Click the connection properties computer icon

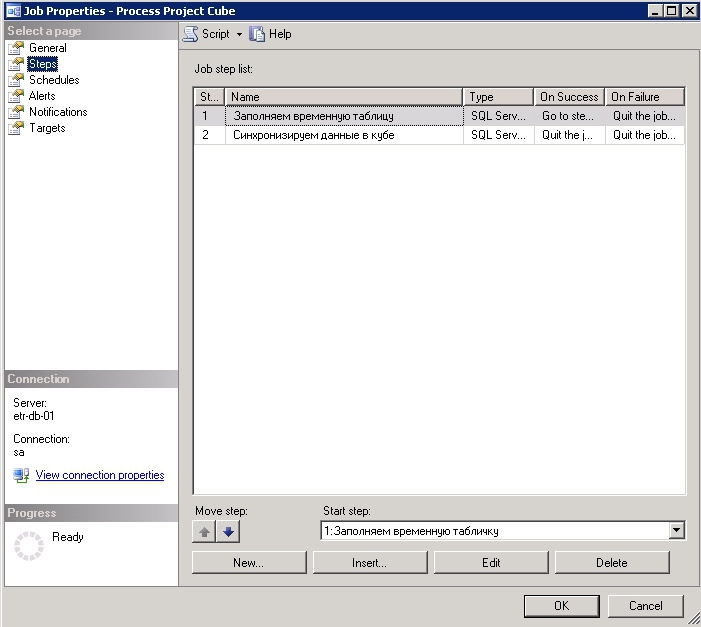pos(21,475)
